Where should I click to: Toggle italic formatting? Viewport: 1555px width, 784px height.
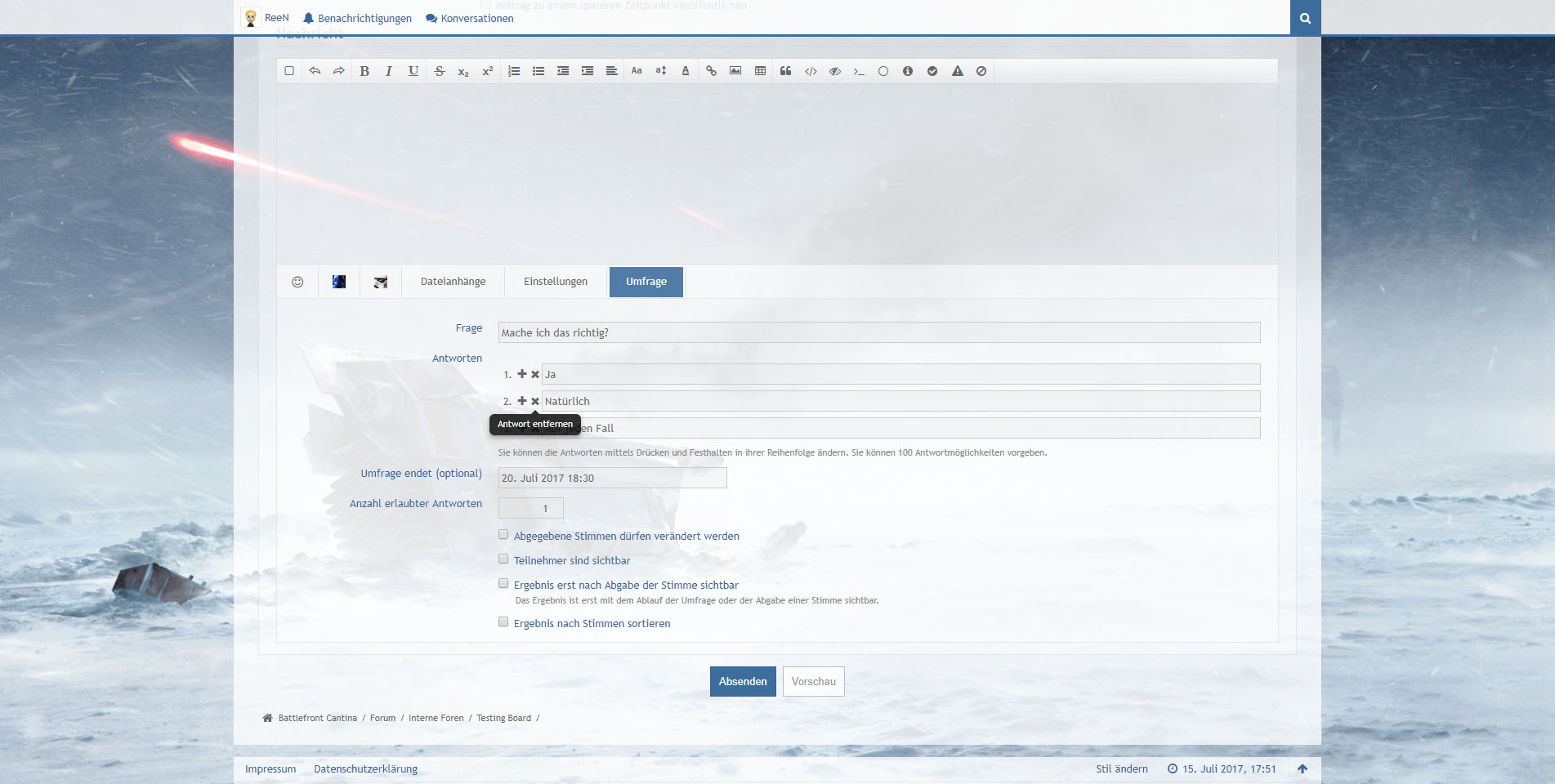pyautogui.click(x=389, y=71)
